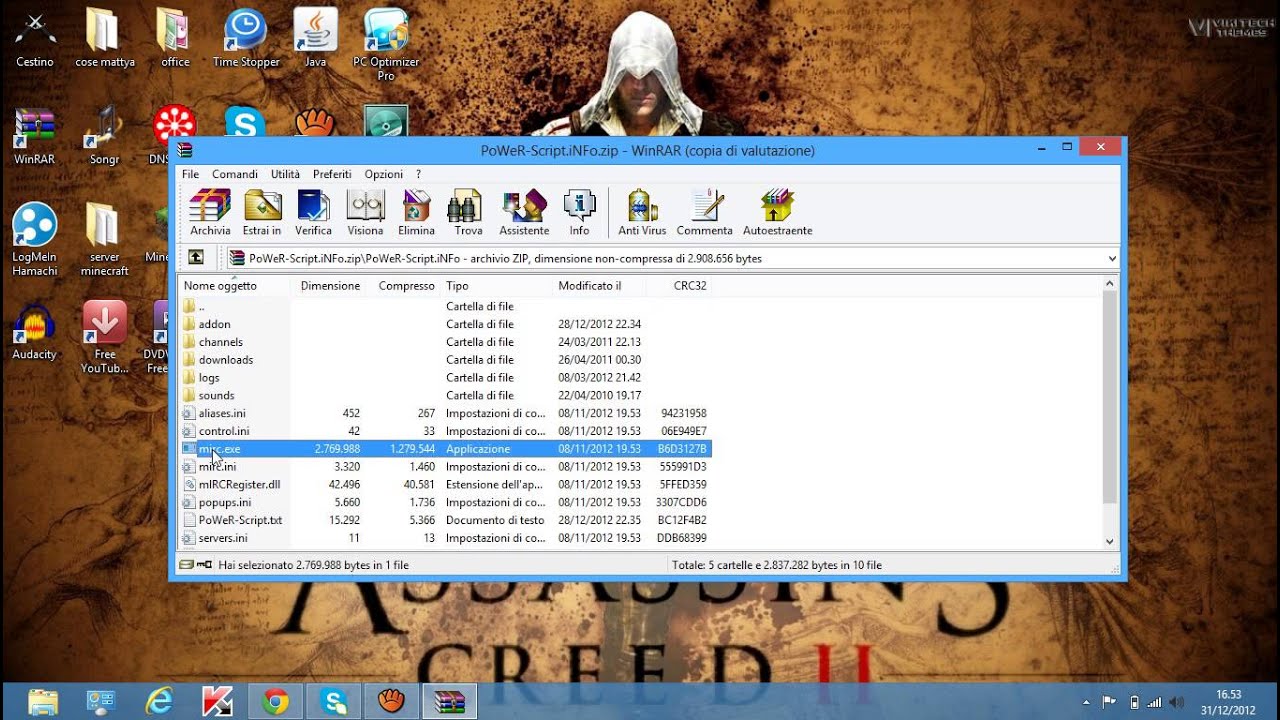Click the Estrai in toolbar icon
The height and width of the screenshot is (720, 1280).
tap(262, 212)
